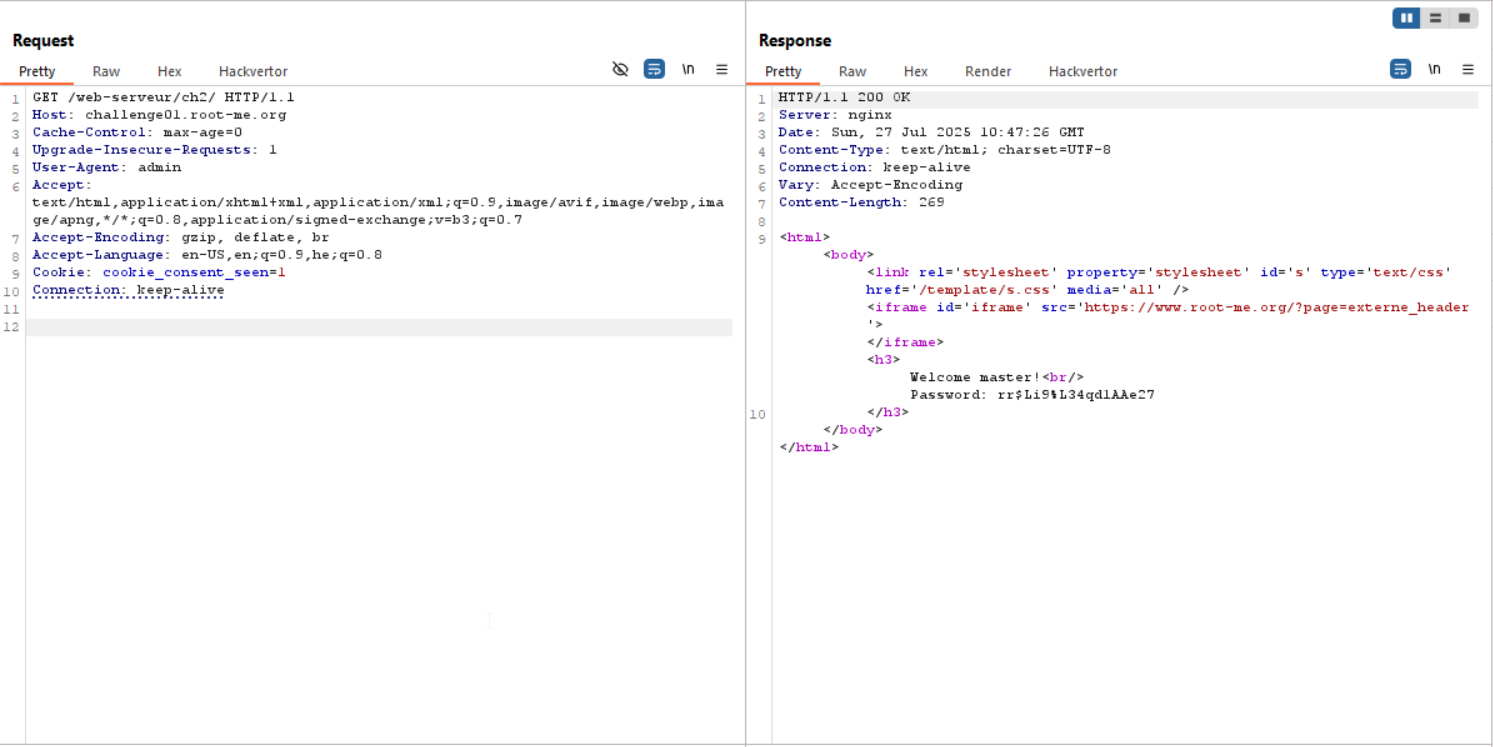Screen dimensions: 1493x747
Task: Show newline characters in Request panel
Action: [x=688, y=69]
